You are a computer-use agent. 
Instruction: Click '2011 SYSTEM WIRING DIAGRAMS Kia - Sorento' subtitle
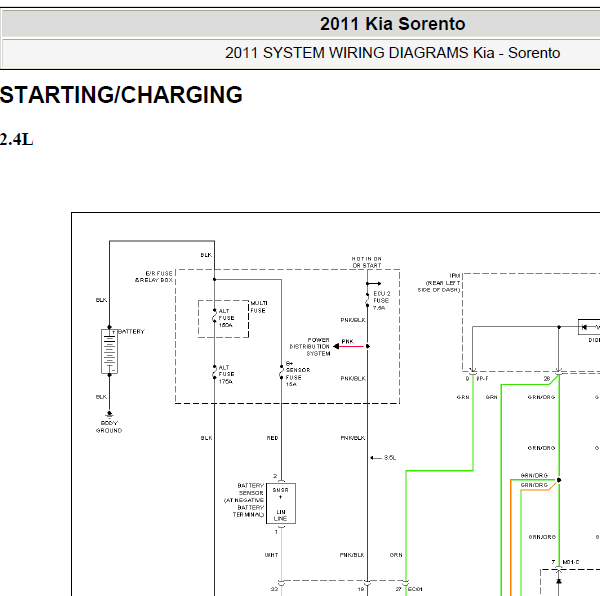click(x=393, y=53)
